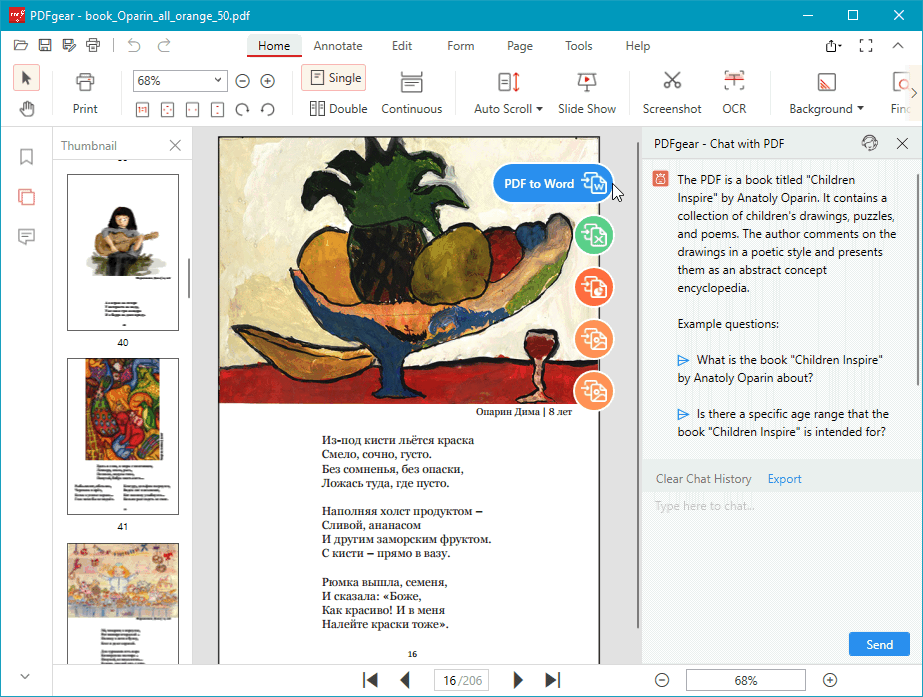Toggle Continuous scrolling view
Viewport: 923px width, 697px height.
pos(411,93)
